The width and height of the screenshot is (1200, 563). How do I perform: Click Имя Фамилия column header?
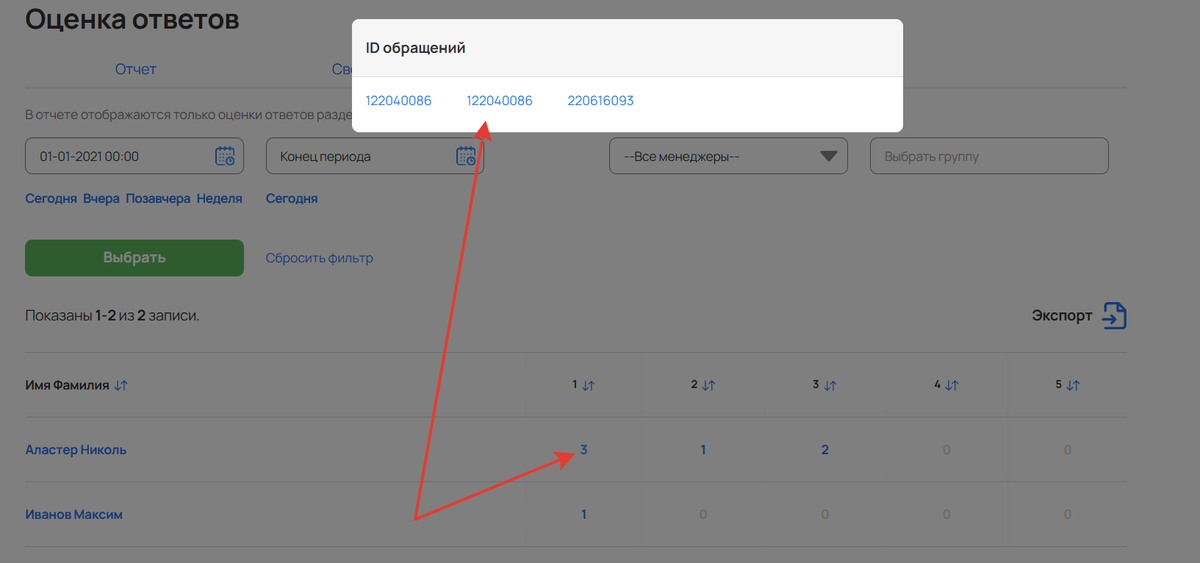67,385
